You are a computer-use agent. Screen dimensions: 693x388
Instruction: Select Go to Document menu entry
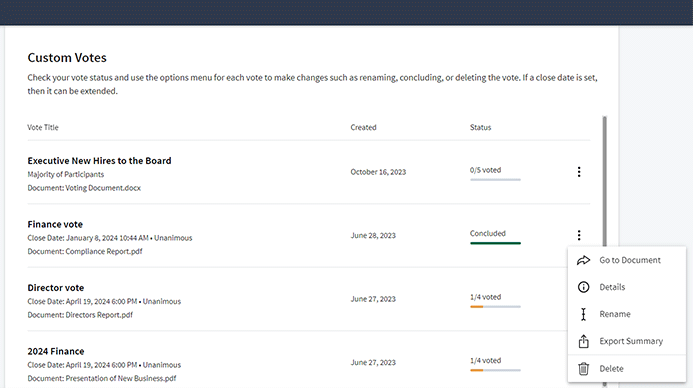627,260
